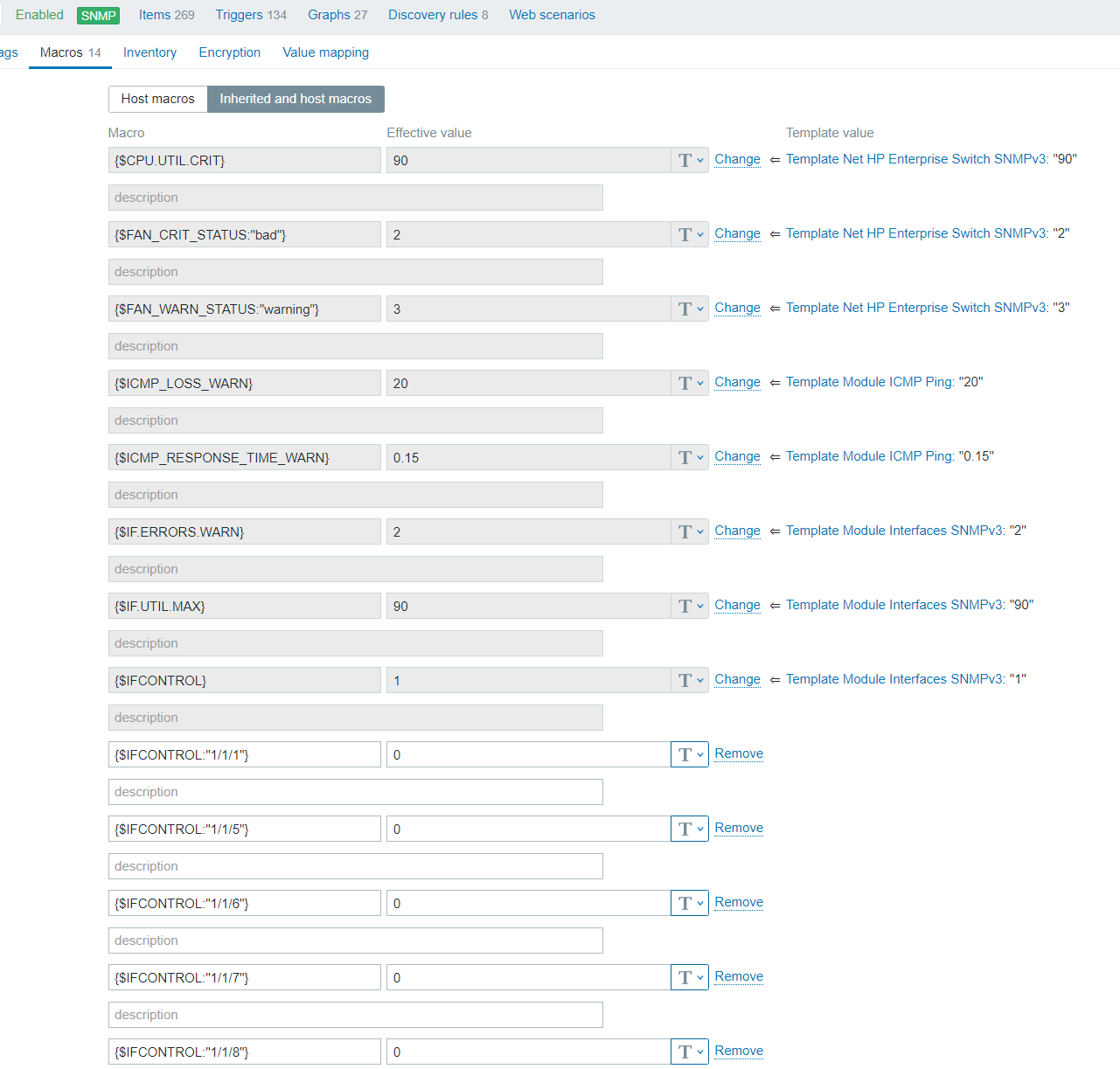Viewport: 1120px width, 1069px height.
Task: Open value type dropdown for {$IFCONTROL}
Action: pyautogui.click(x=690, y=680)
